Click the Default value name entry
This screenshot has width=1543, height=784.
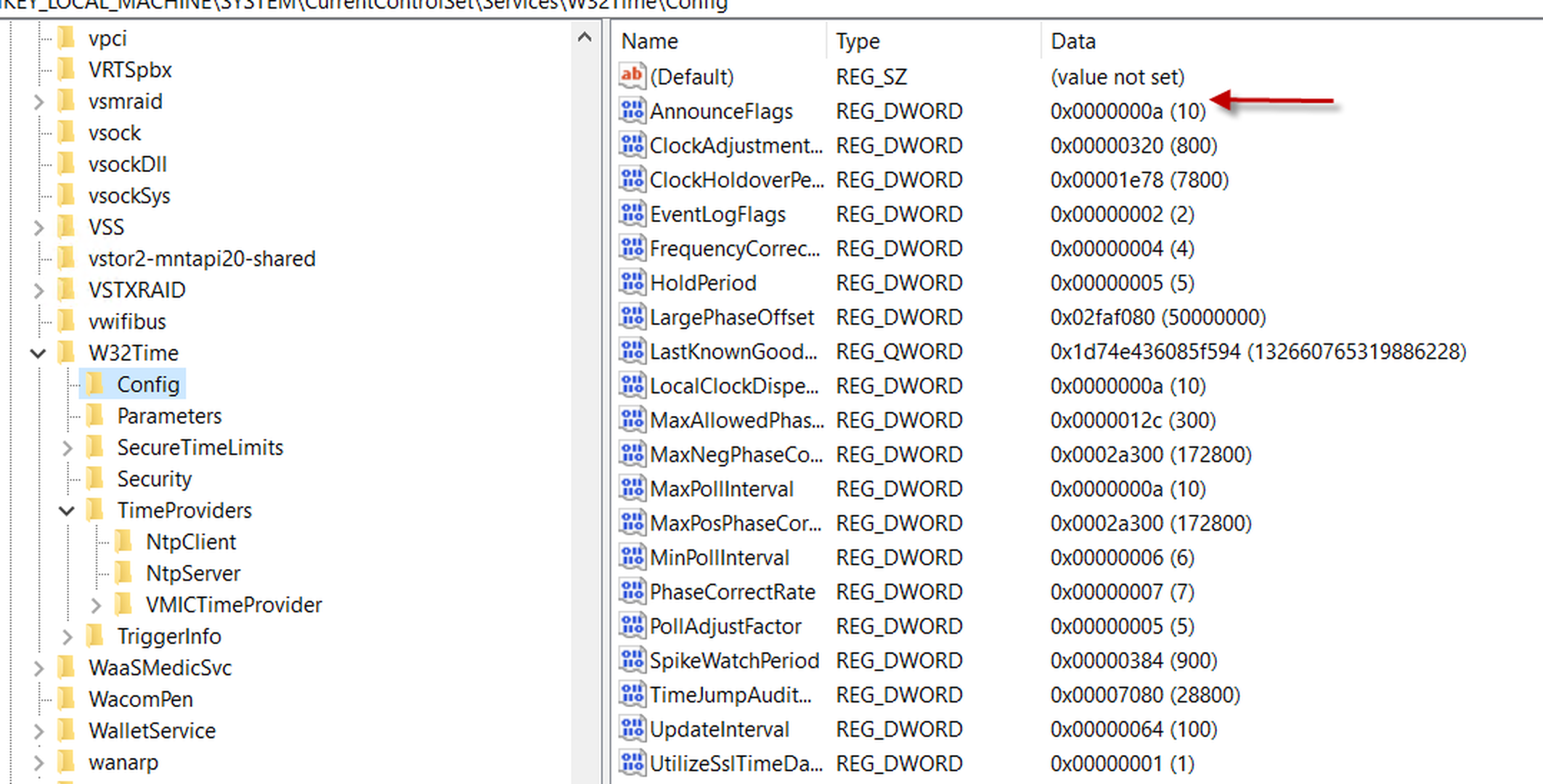click(691, 77)
